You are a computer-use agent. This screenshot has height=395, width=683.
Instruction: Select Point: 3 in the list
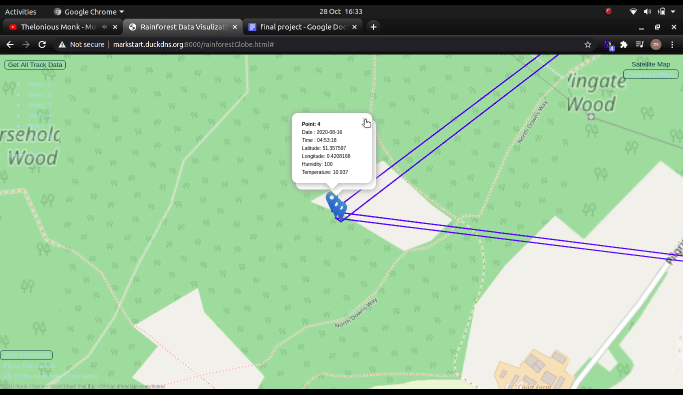tap(40, 105)
